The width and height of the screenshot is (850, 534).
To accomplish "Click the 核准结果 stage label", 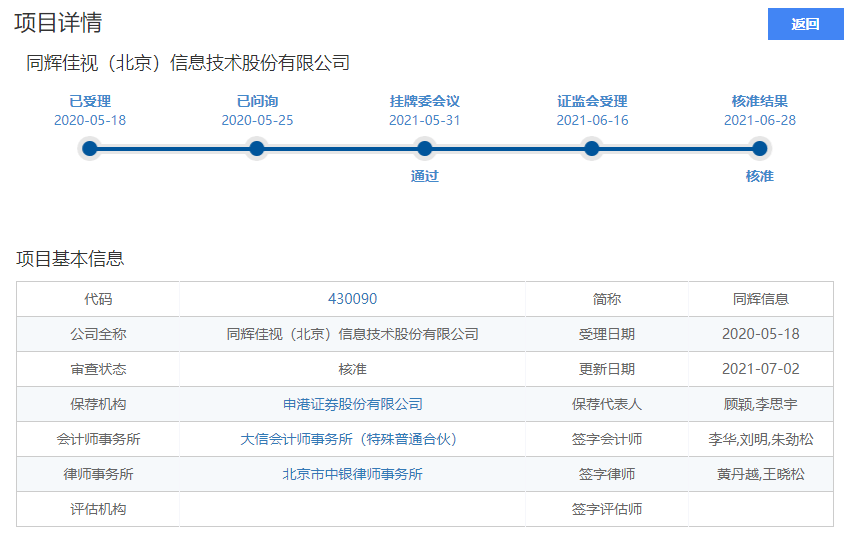I will tap(759, 101).
